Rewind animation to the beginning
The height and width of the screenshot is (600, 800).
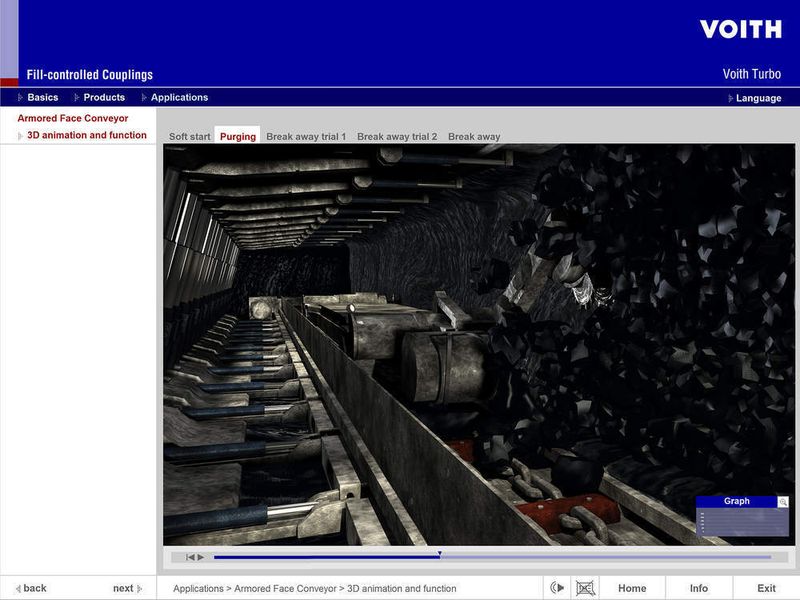point(190,557)
